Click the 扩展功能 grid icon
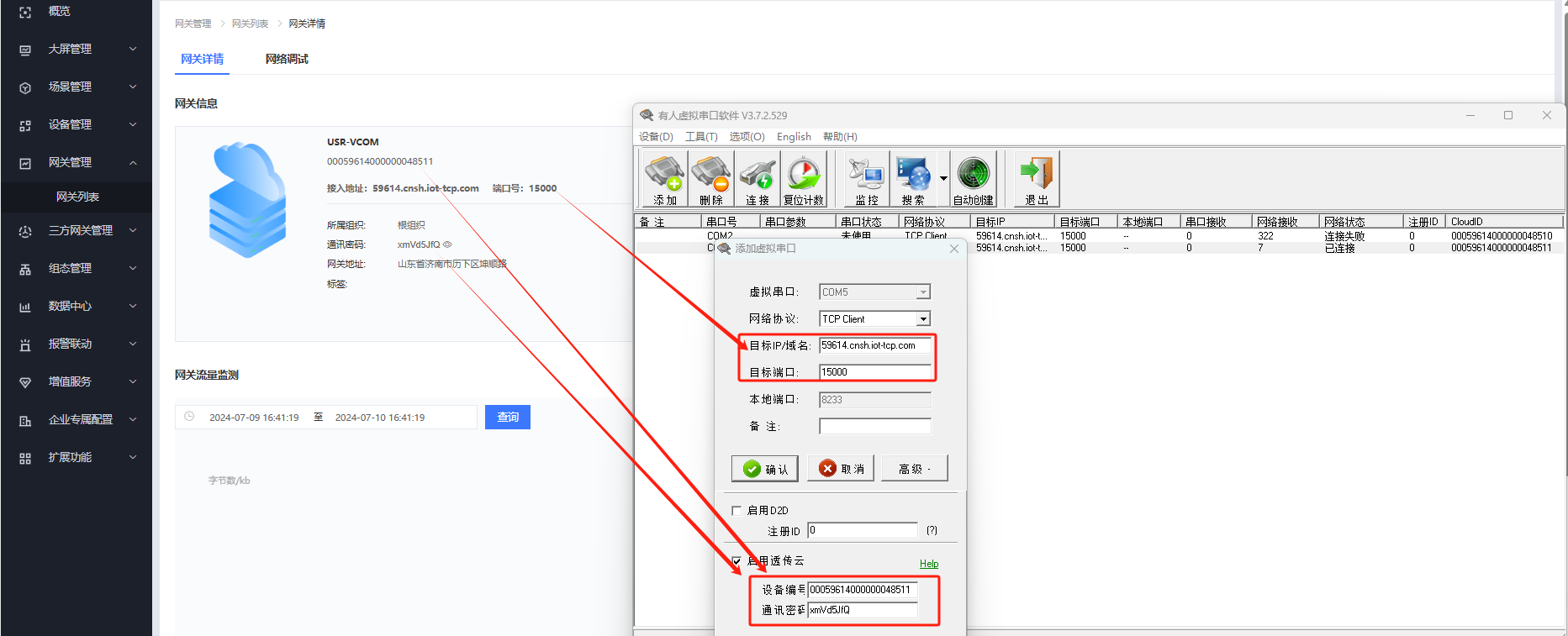The height and width of the screenshot is (636, 1568). [x=25, y=458]
